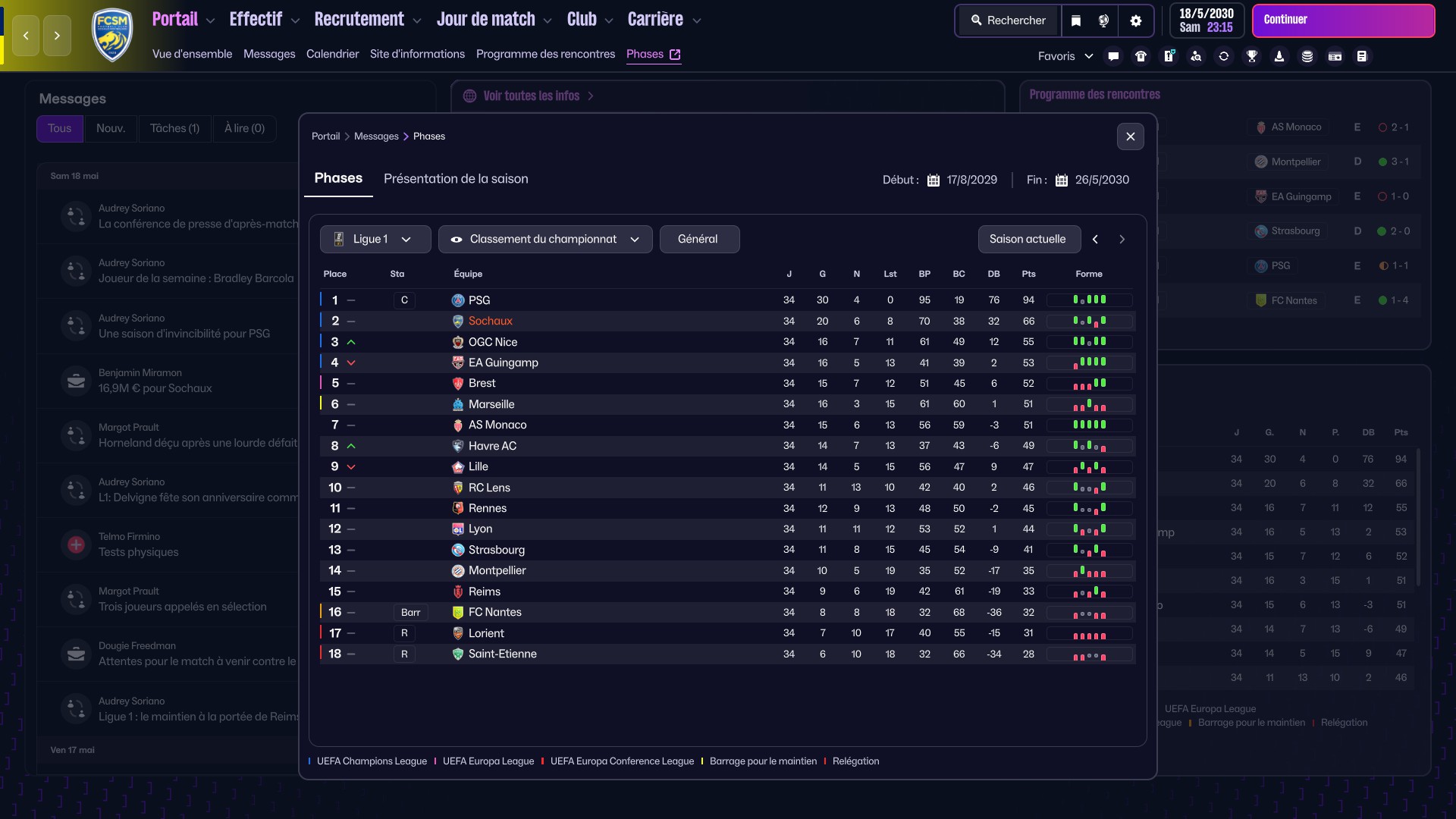
Task: Select the Tous message filter
Action: click(x=59, y=128)
